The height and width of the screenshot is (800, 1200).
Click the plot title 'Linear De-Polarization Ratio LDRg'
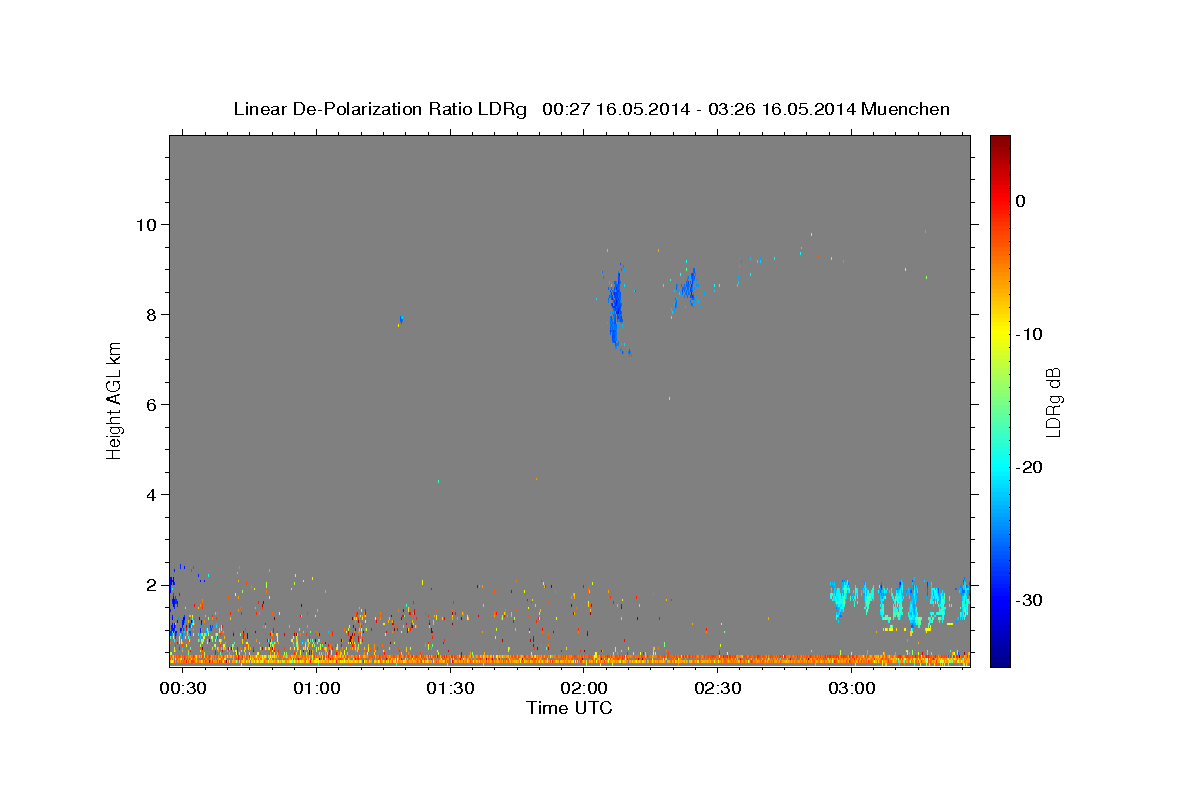pos(379,109)
